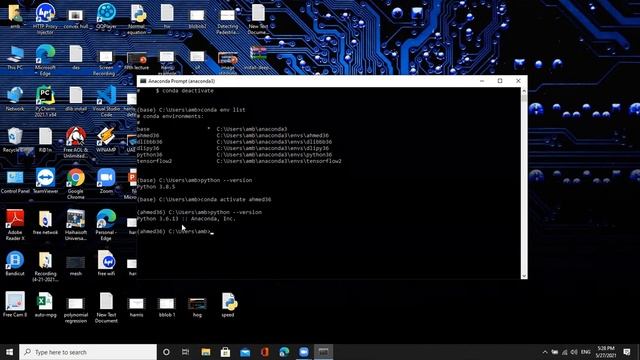This screenshot has width=640, height=360.
Task: Open the free wifi file icon
Action: click(106, 264)
